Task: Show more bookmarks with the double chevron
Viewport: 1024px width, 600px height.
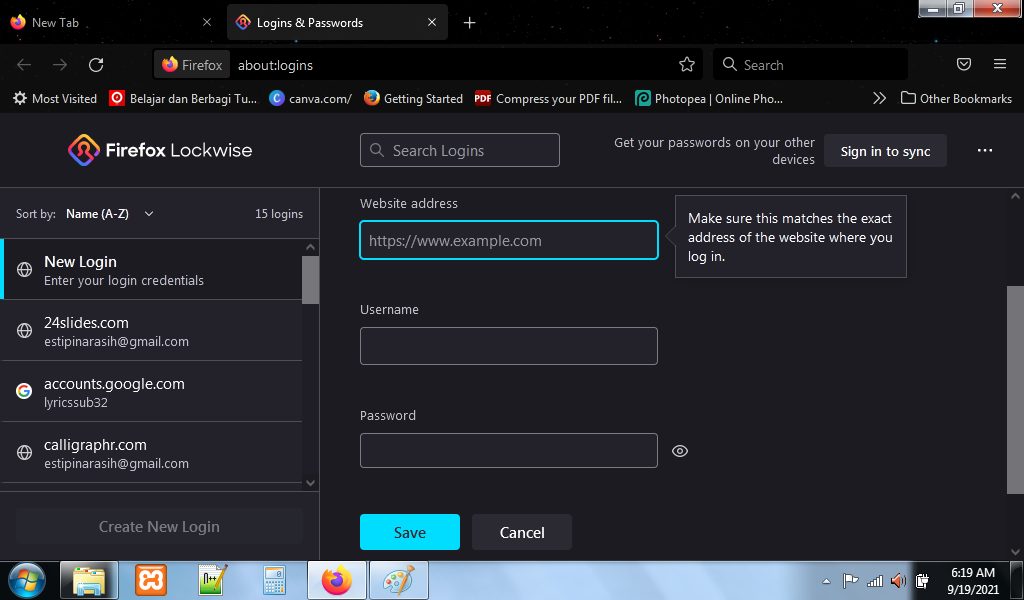Action: [x=879, y=98]
